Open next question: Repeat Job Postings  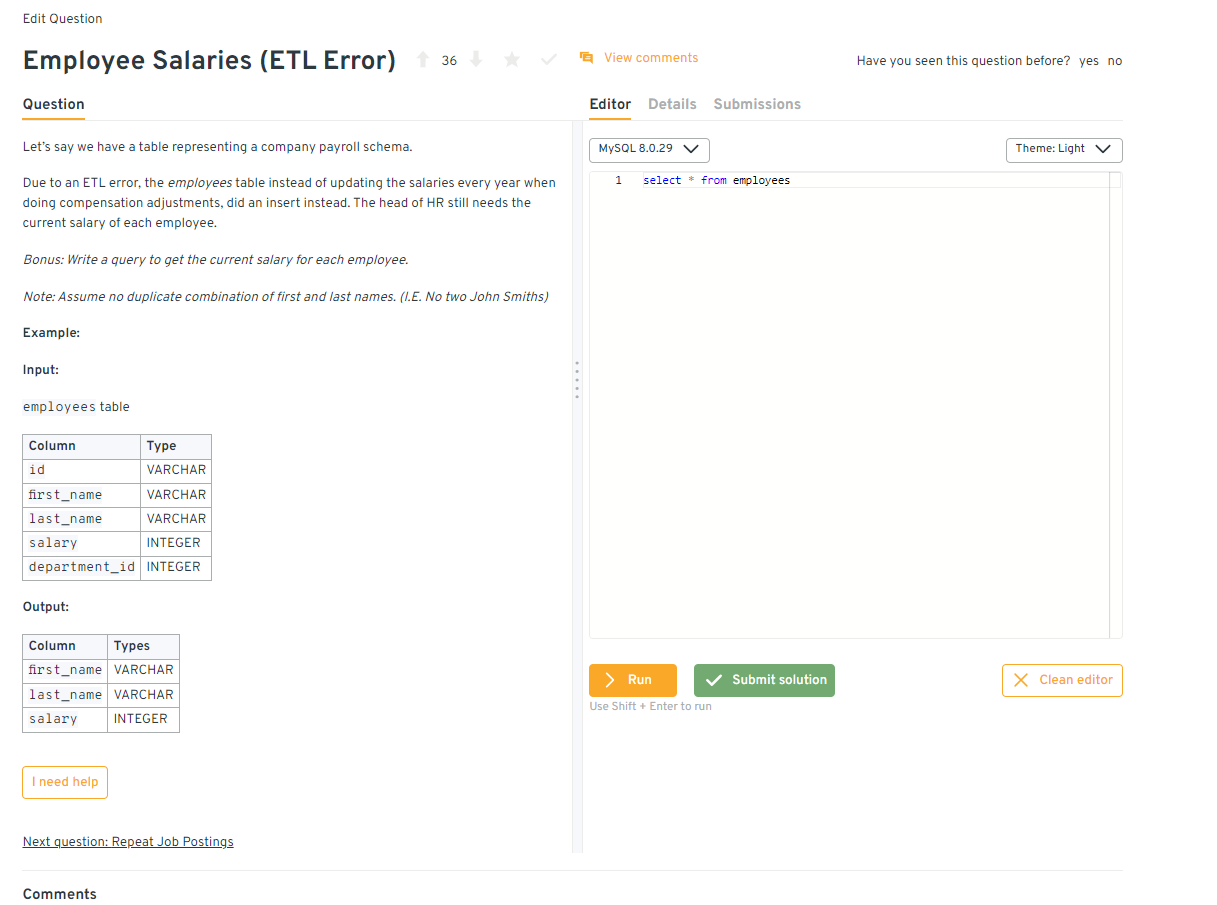pyautogui.click(x=128, y=841)
